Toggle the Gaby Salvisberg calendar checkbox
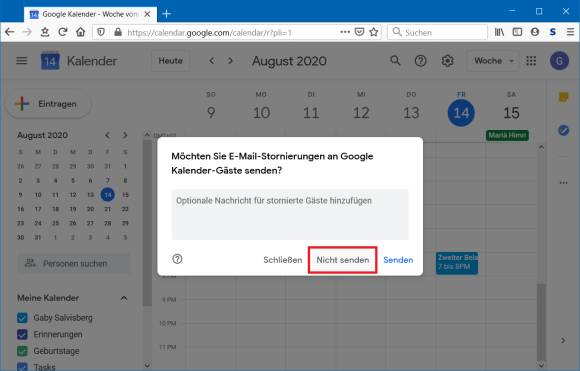580x371 pixels. tap(22, 318)
